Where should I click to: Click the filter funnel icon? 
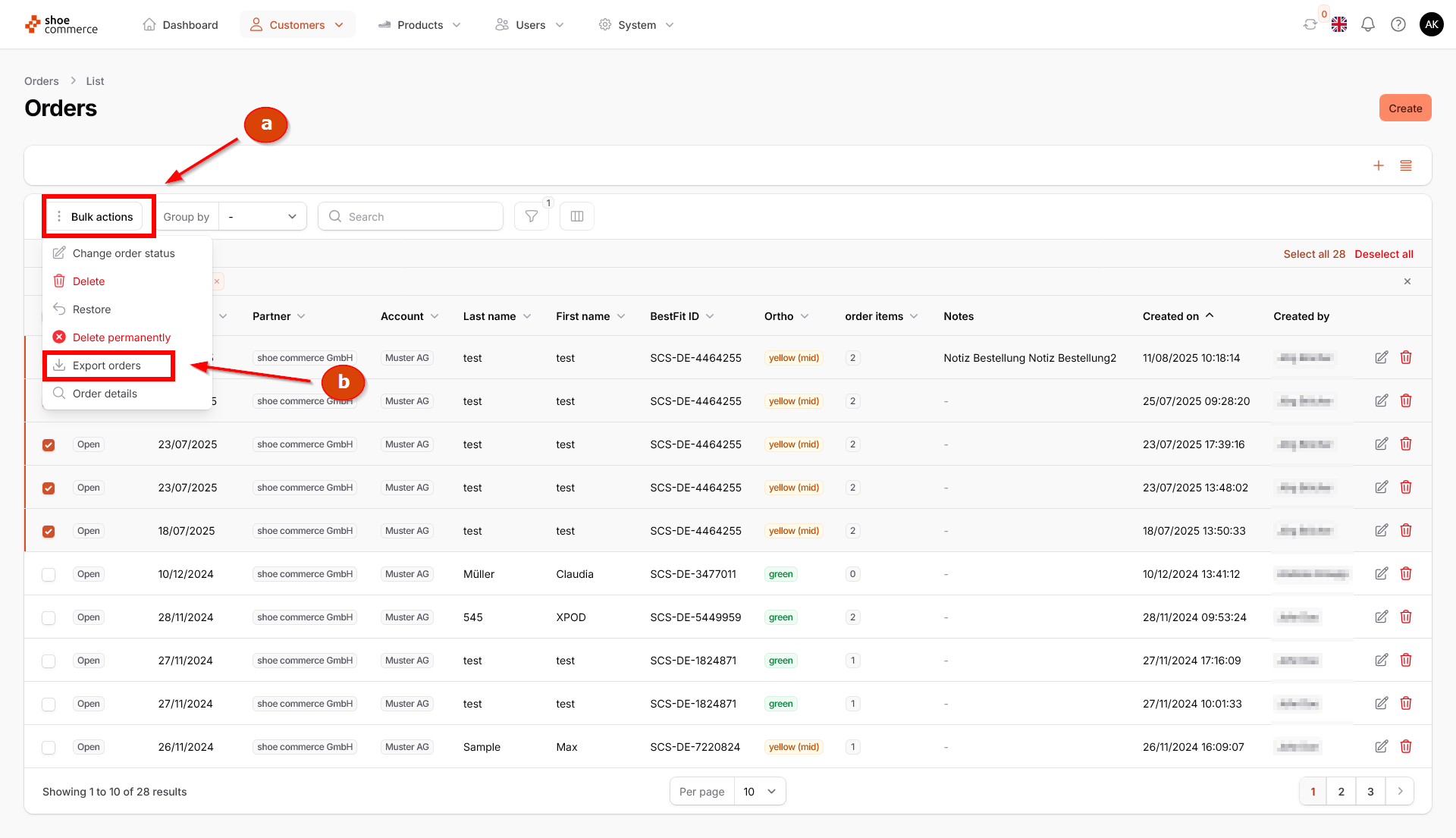531,217
